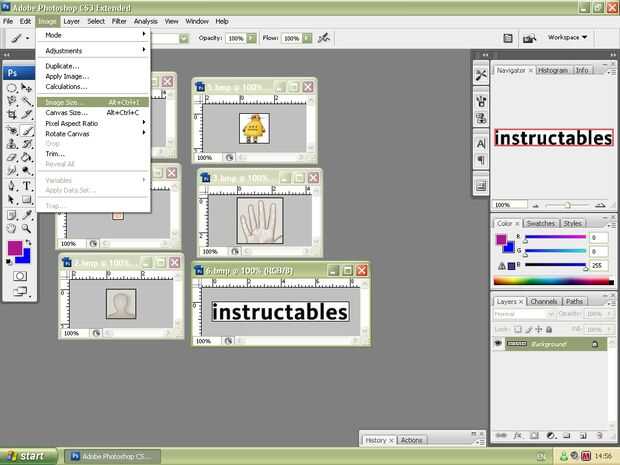Click the Navigator zoom percentage field
The image size is (620, 465).
pos(509,205)
